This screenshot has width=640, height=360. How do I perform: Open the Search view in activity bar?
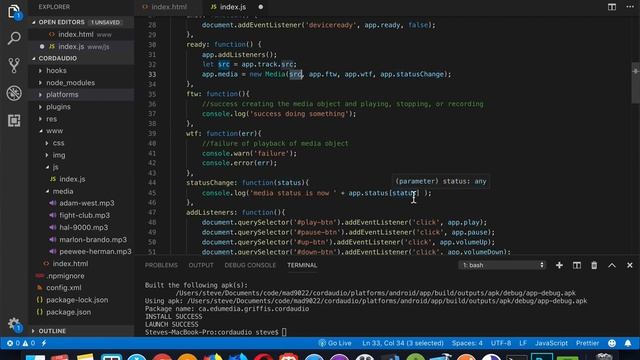pos(14,38)
